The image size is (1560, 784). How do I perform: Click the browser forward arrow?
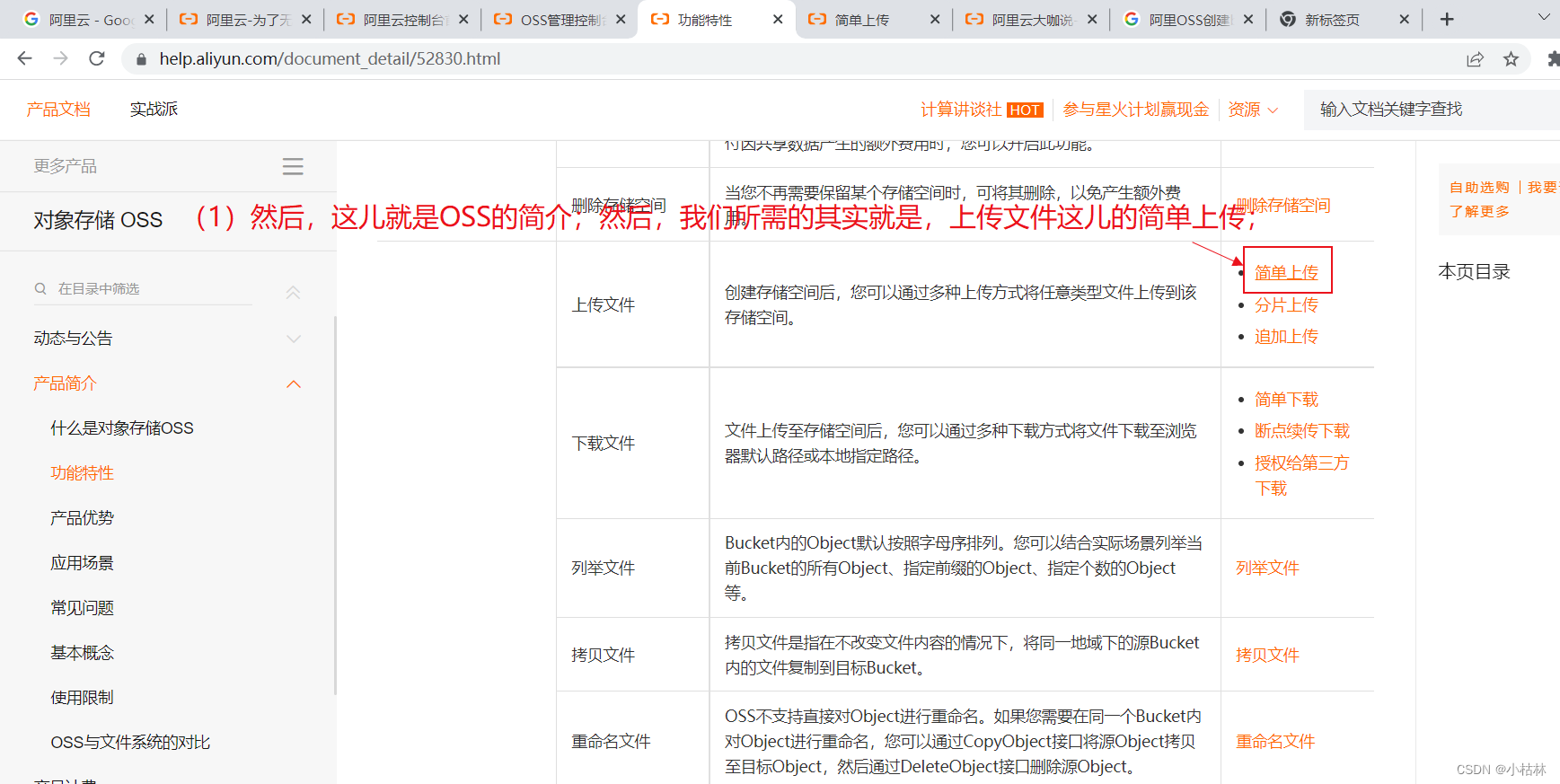coord(60,58)
